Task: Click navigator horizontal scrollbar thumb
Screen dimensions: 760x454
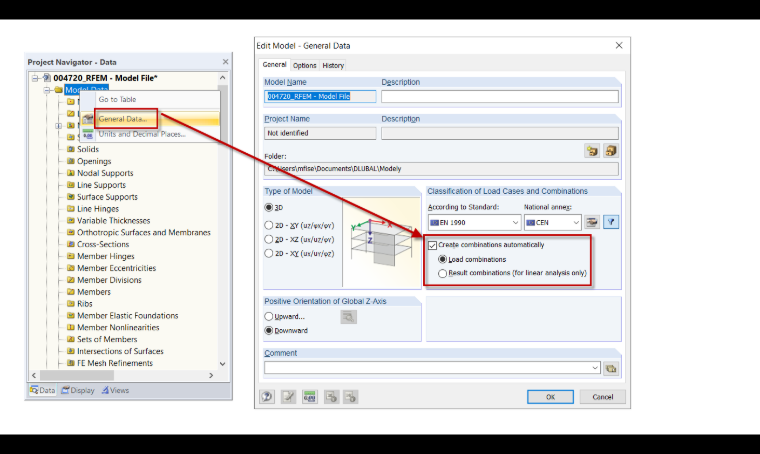Action: [77, 376]
